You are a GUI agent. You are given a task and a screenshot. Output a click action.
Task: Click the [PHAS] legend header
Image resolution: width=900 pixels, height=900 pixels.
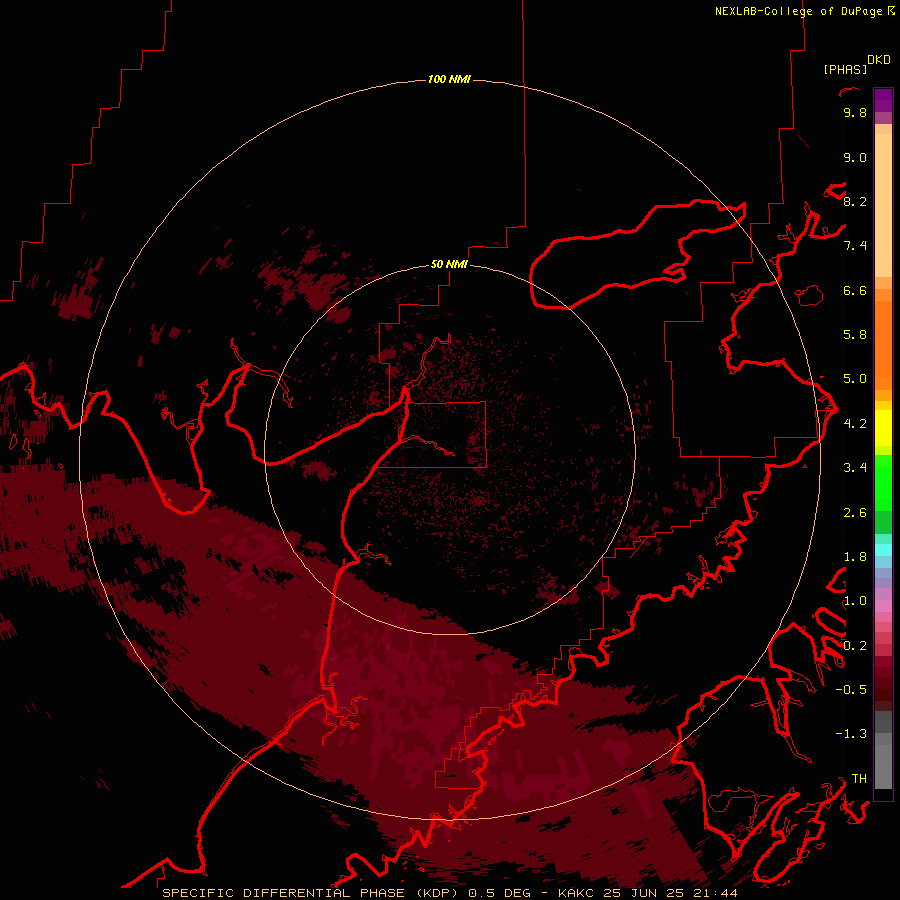tap(845, 69)
